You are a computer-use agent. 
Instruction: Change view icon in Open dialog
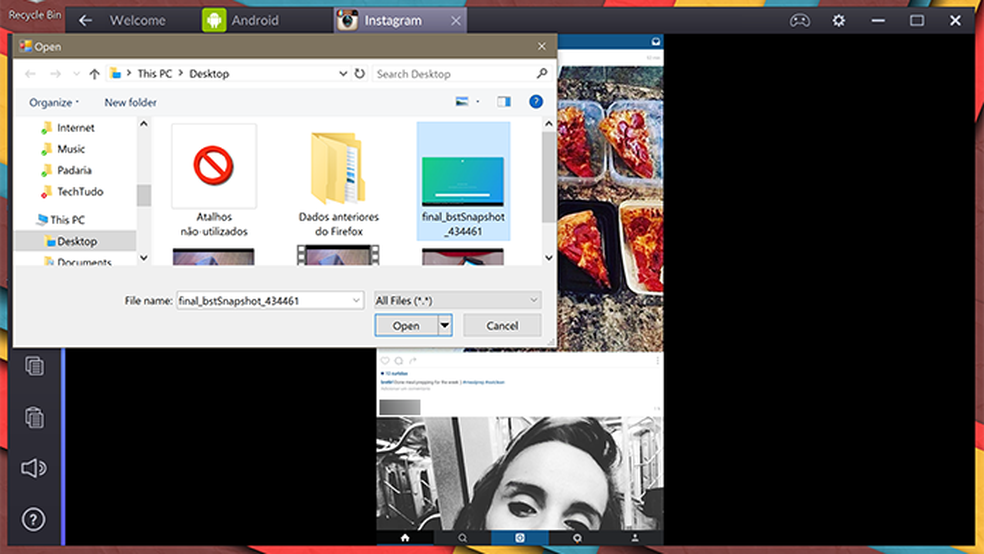462,102
